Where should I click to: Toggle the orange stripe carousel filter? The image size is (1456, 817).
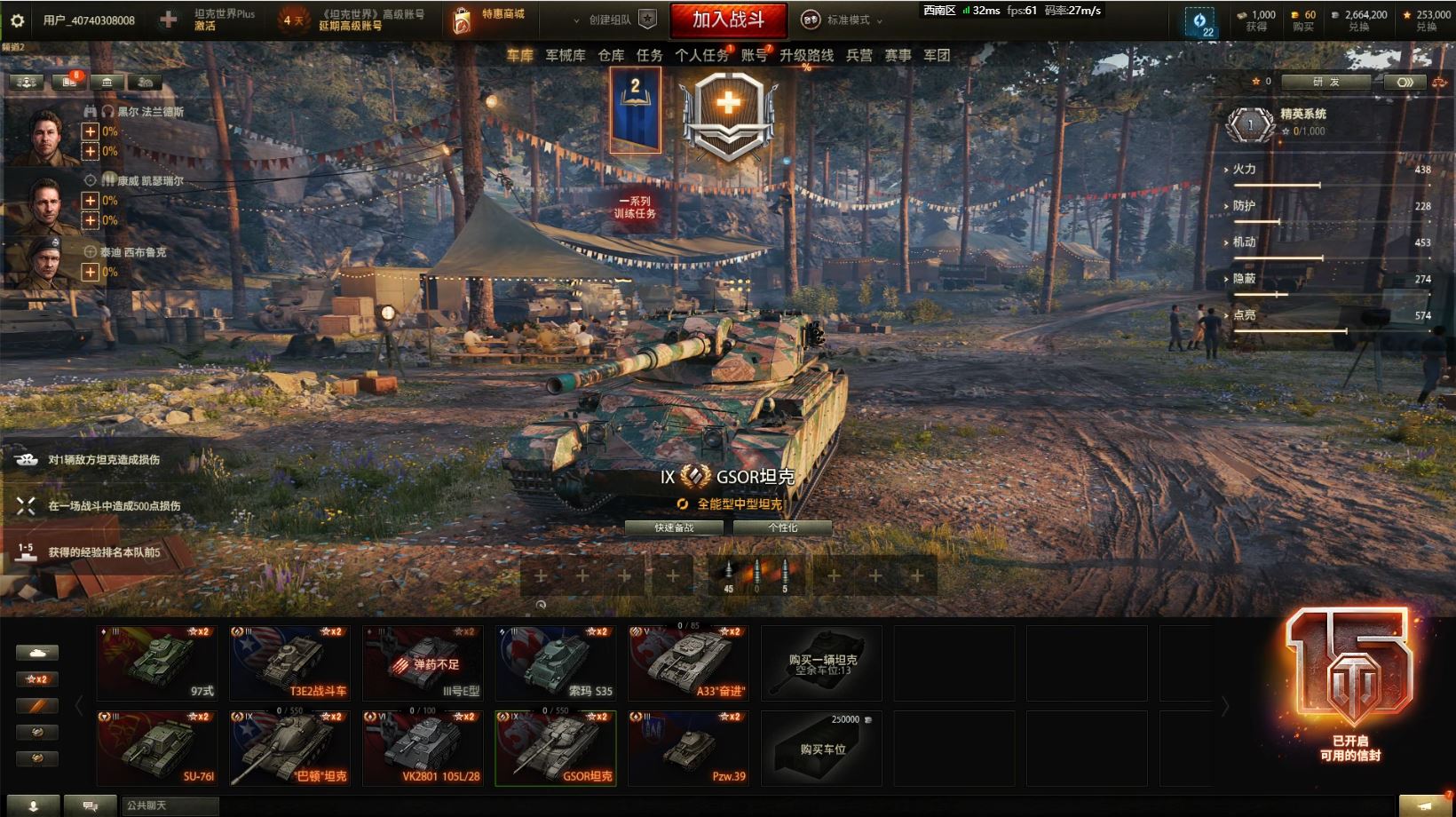pyautogui.click(x=37, y=706)
